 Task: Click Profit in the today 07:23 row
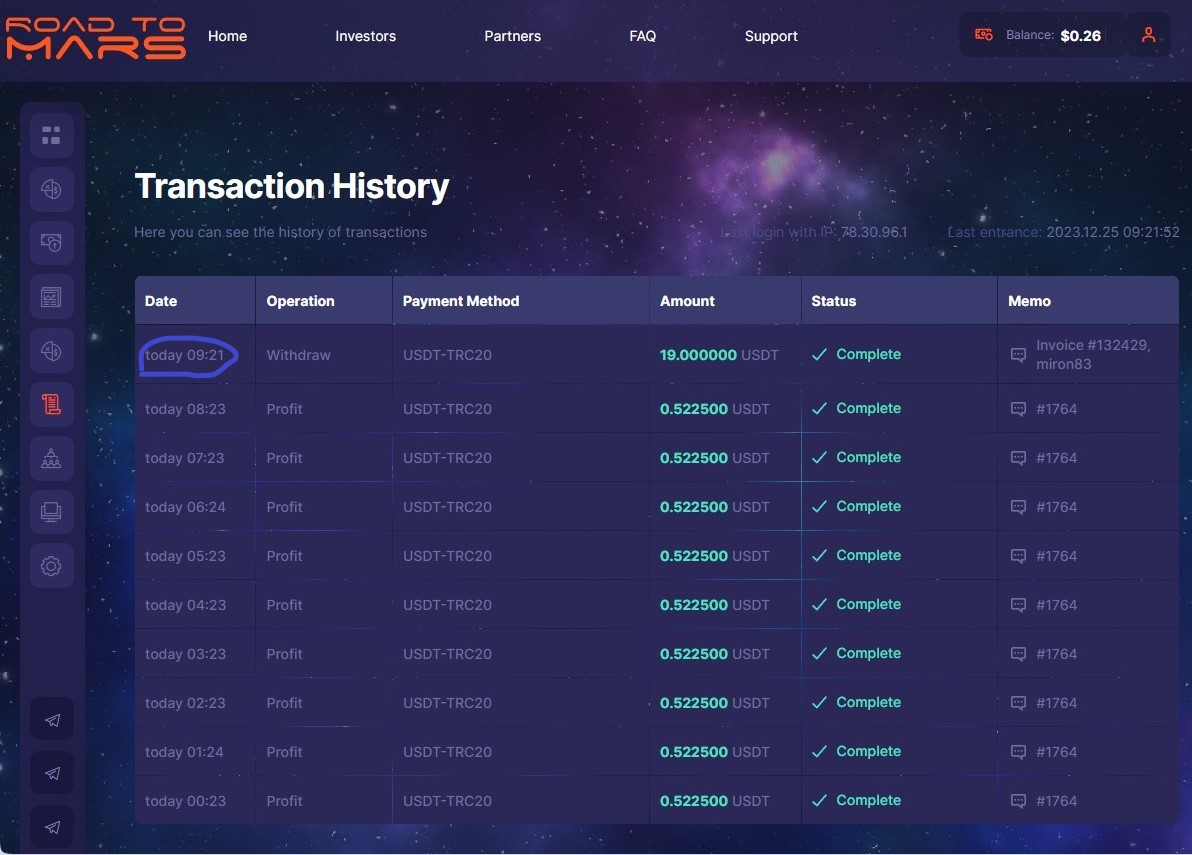point(284,458)
